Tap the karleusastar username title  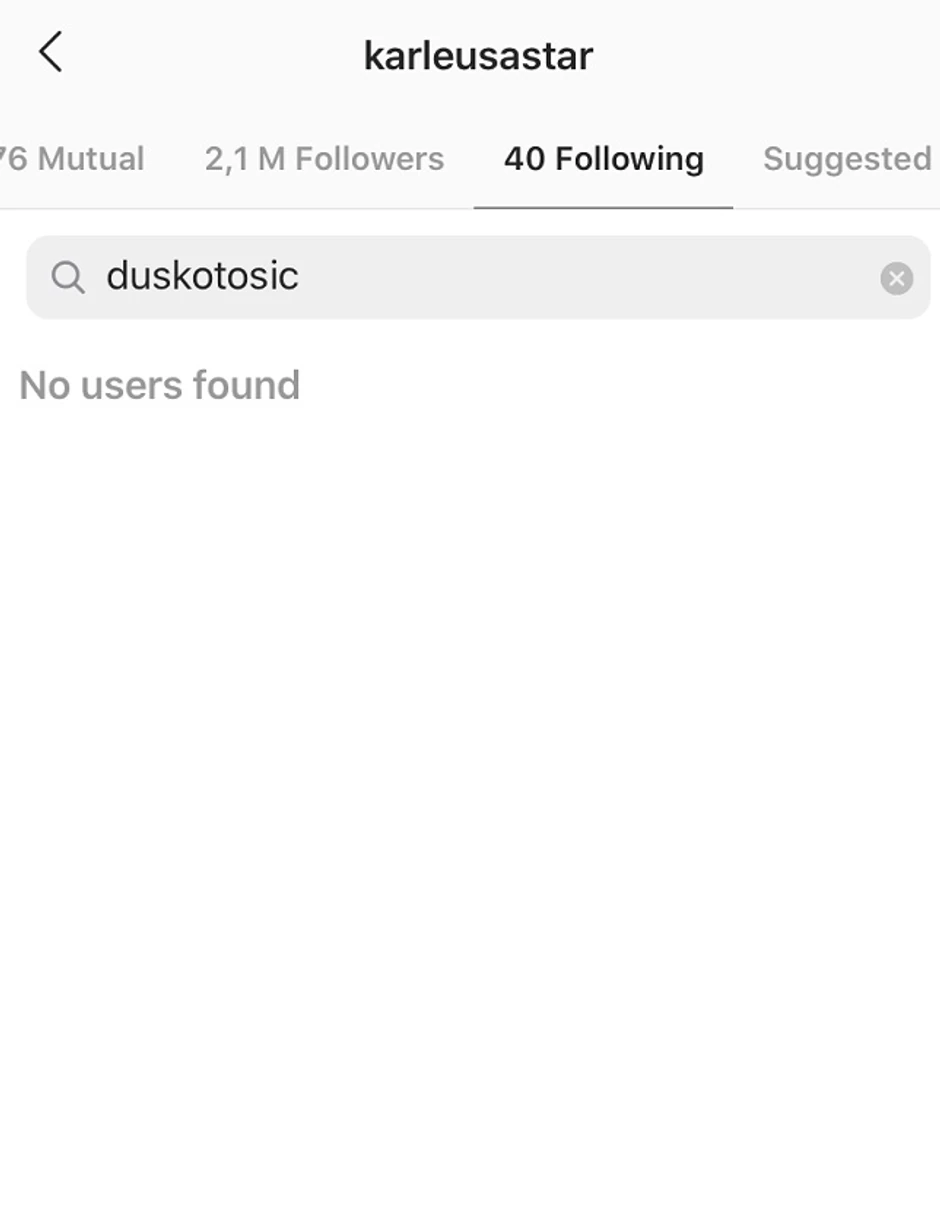pos(478,55)
